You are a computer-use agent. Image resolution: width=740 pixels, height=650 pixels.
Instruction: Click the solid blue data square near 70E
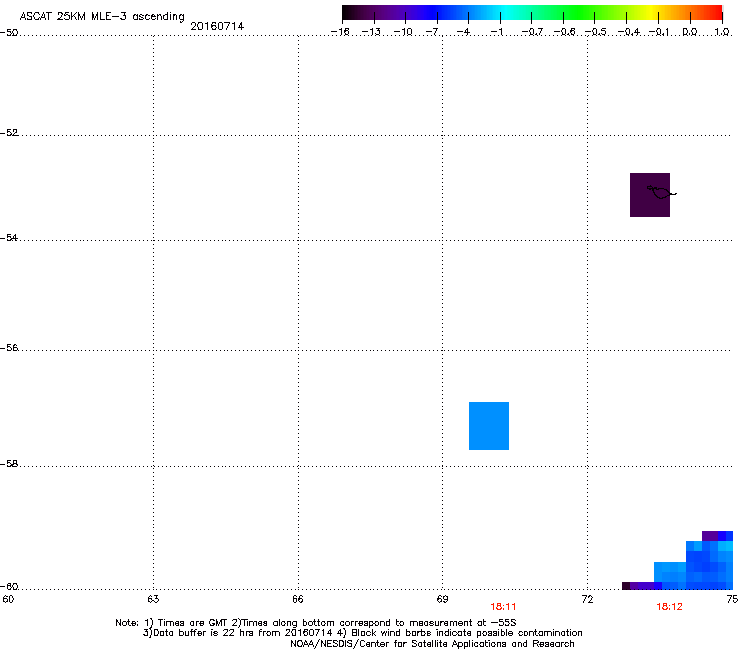pos(489,426)
